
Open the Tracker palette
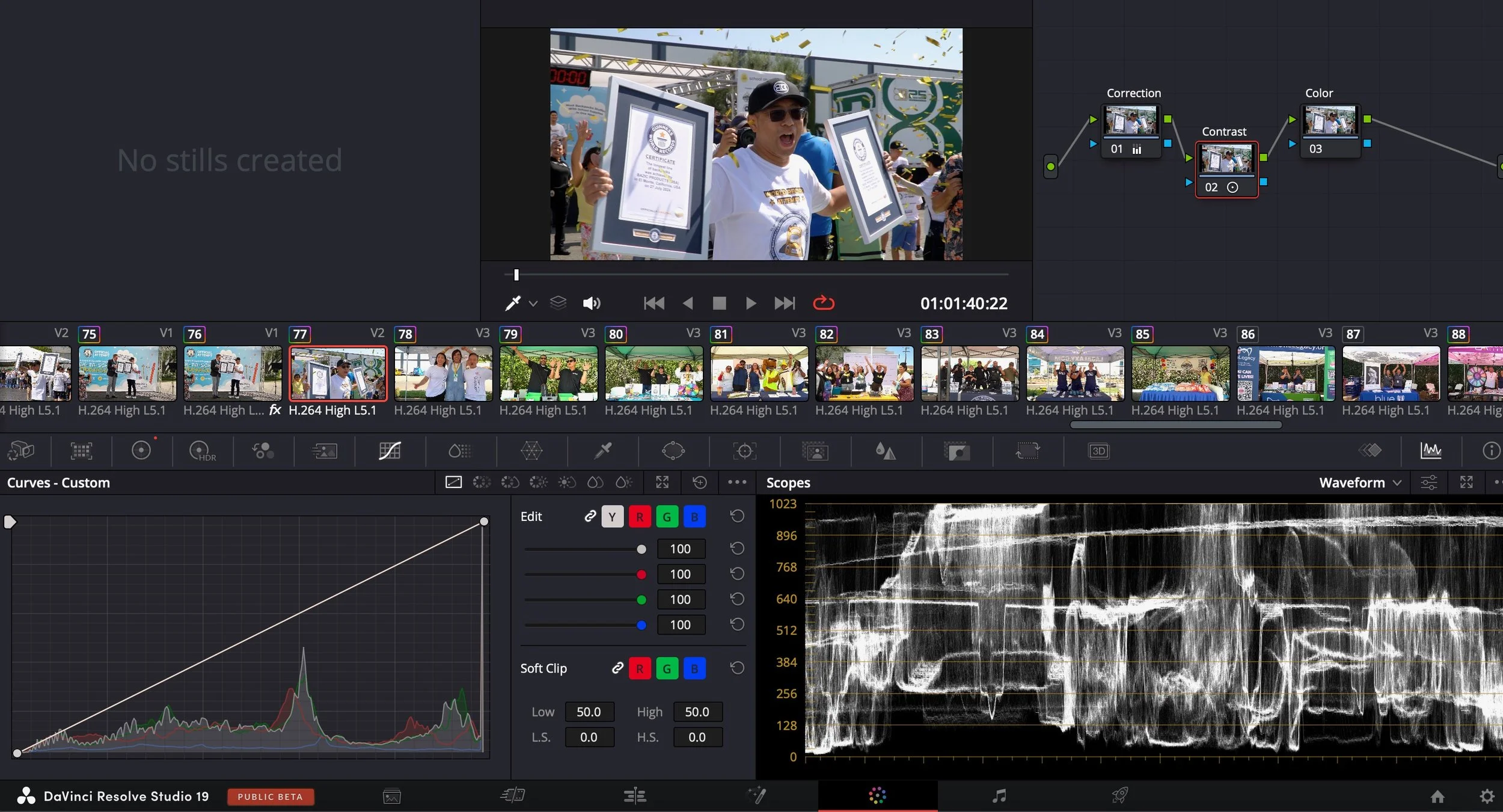coord(744,451)
